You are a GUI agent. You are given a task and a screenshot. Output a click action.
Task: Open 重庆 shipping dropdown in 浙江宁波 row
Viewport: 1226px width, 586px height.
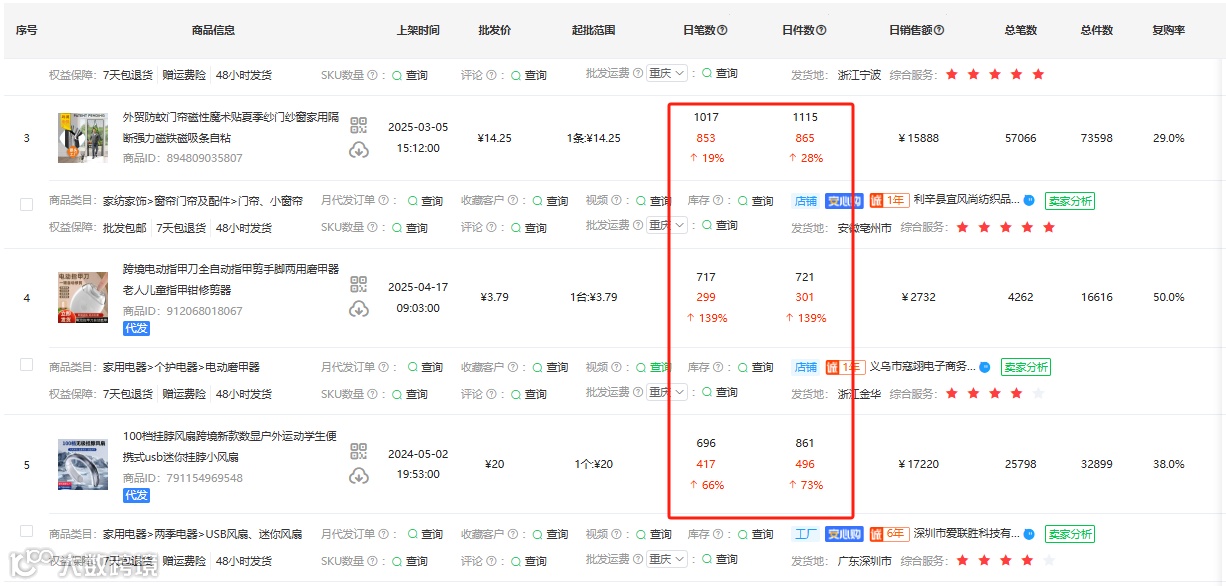tap(667, 73)
